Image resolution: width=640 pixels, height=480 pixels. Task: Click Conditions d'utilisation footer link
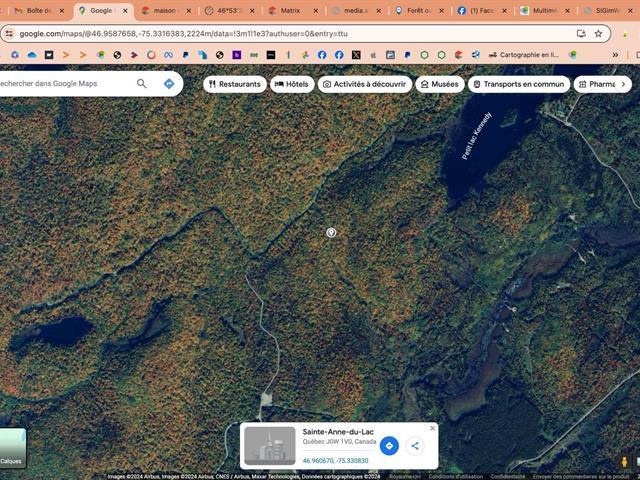point(456,476)
